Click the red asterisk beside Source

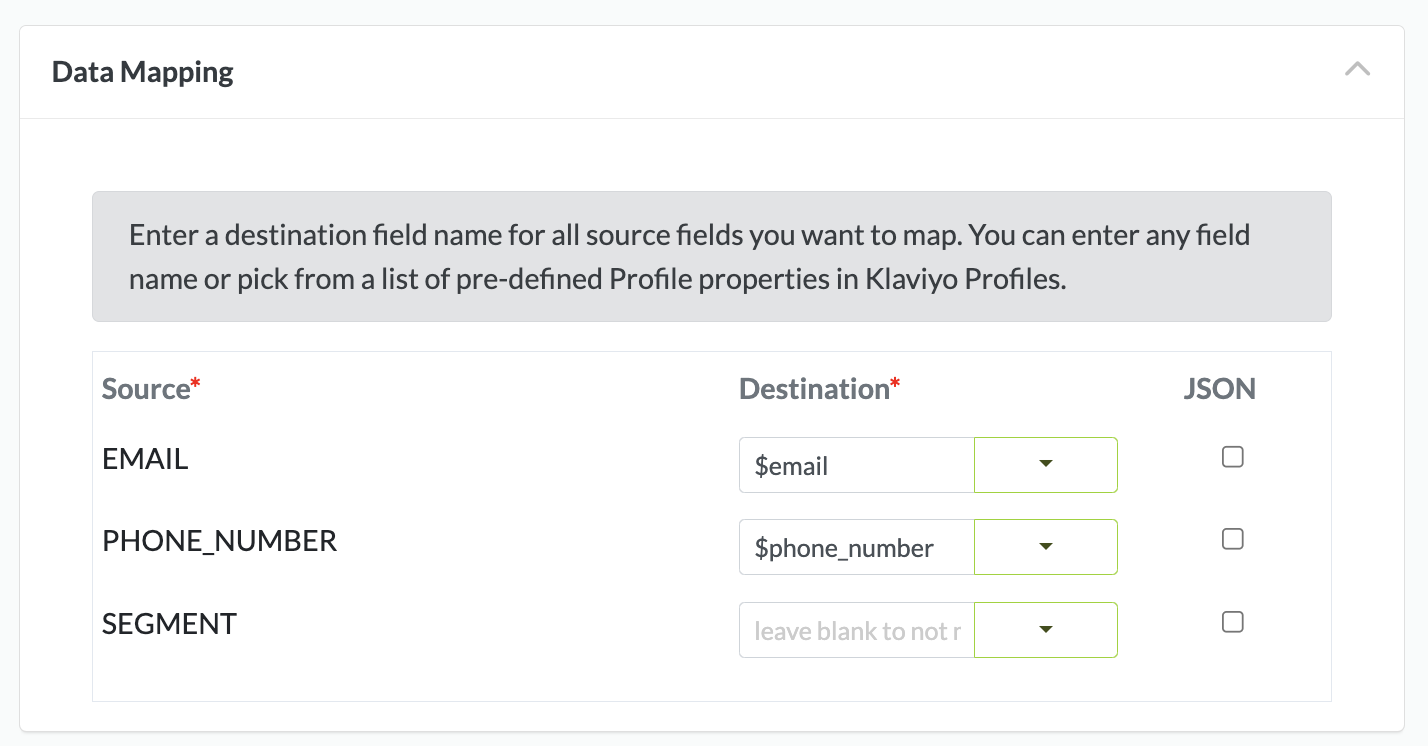(196, 383)
